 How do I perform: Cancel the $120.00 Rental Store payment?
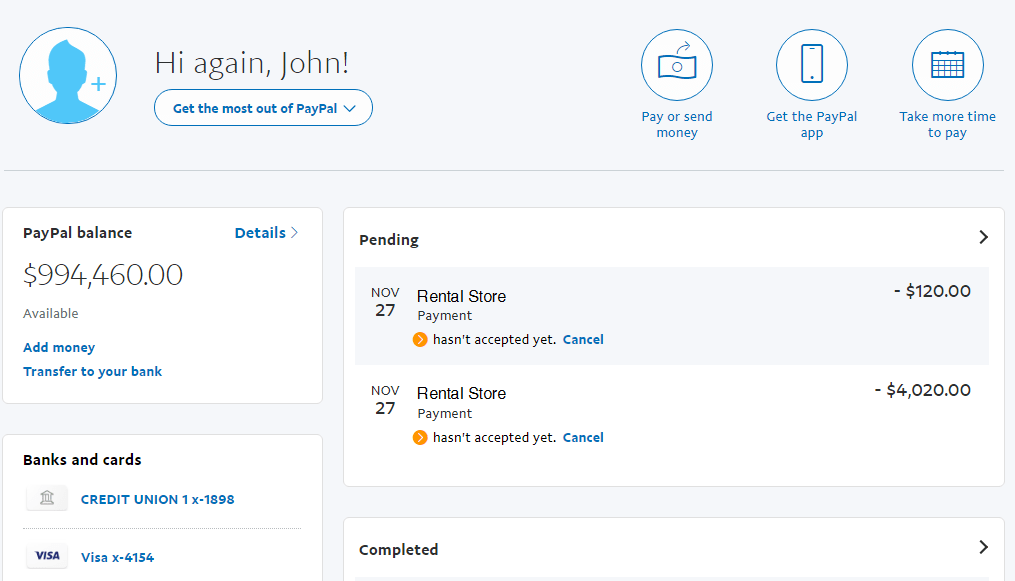click(583, 340)
